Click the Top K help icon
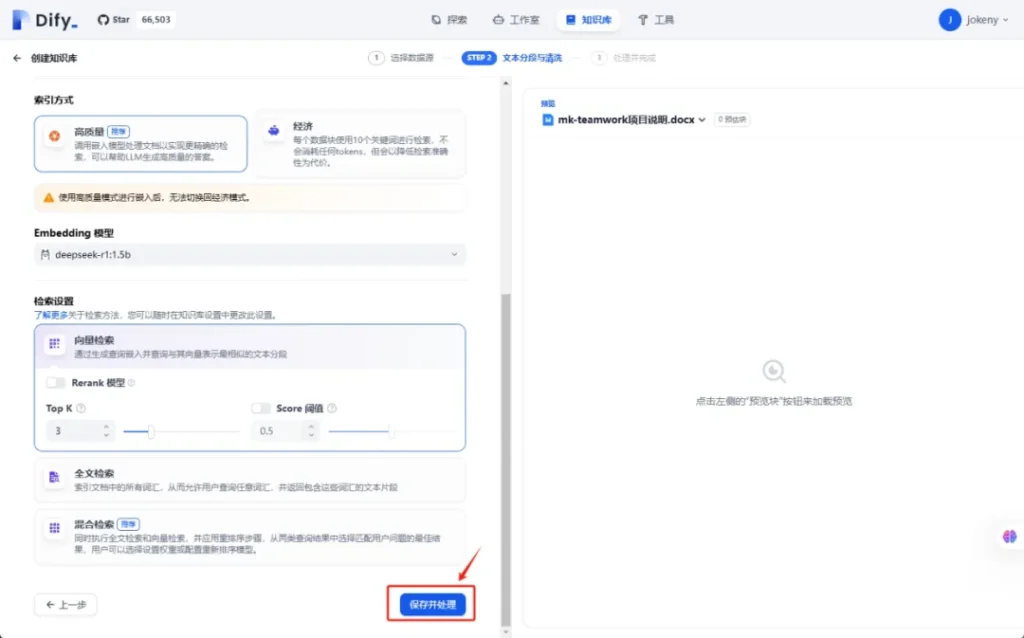Image resolution: width=1024 pixels, height=638 pixels. (81, 408)
